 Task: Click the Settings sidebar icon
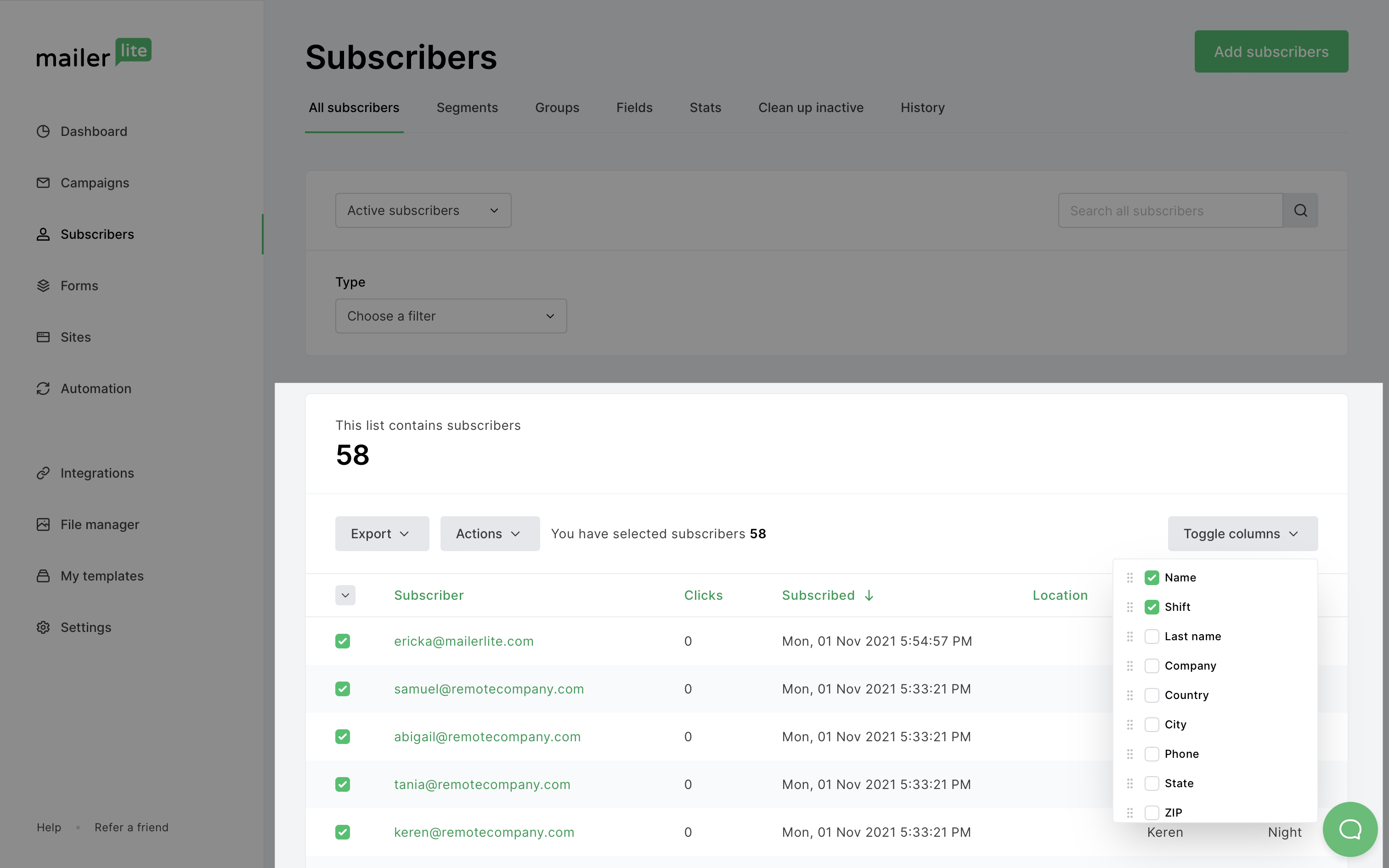pos(44,627)
